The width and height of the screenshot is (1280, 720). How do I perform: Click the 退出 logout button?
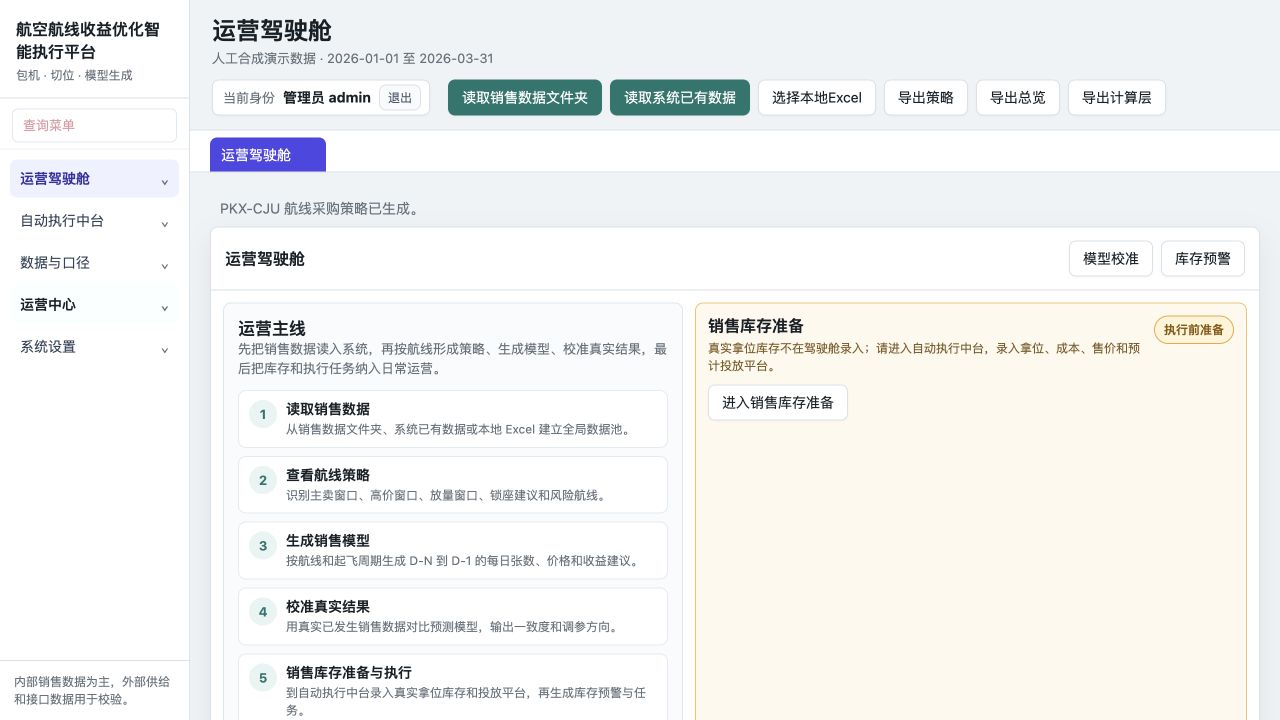(x=400, y=98)
